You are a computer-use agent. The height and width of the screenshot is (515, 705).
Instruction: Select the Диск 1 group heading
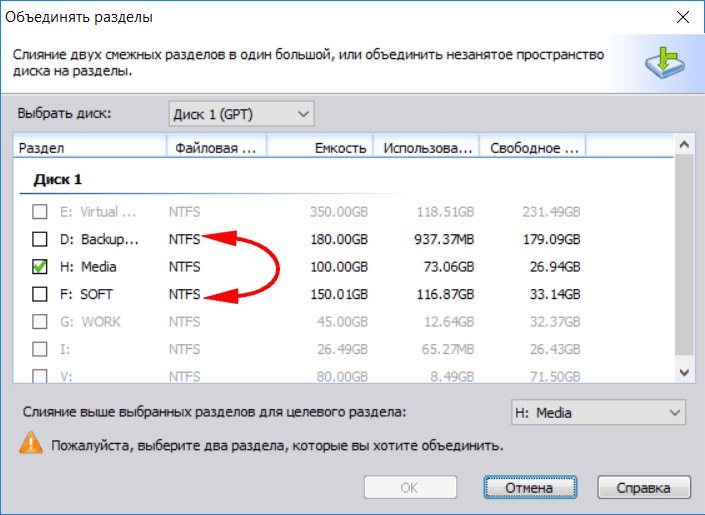pos(58,179)
